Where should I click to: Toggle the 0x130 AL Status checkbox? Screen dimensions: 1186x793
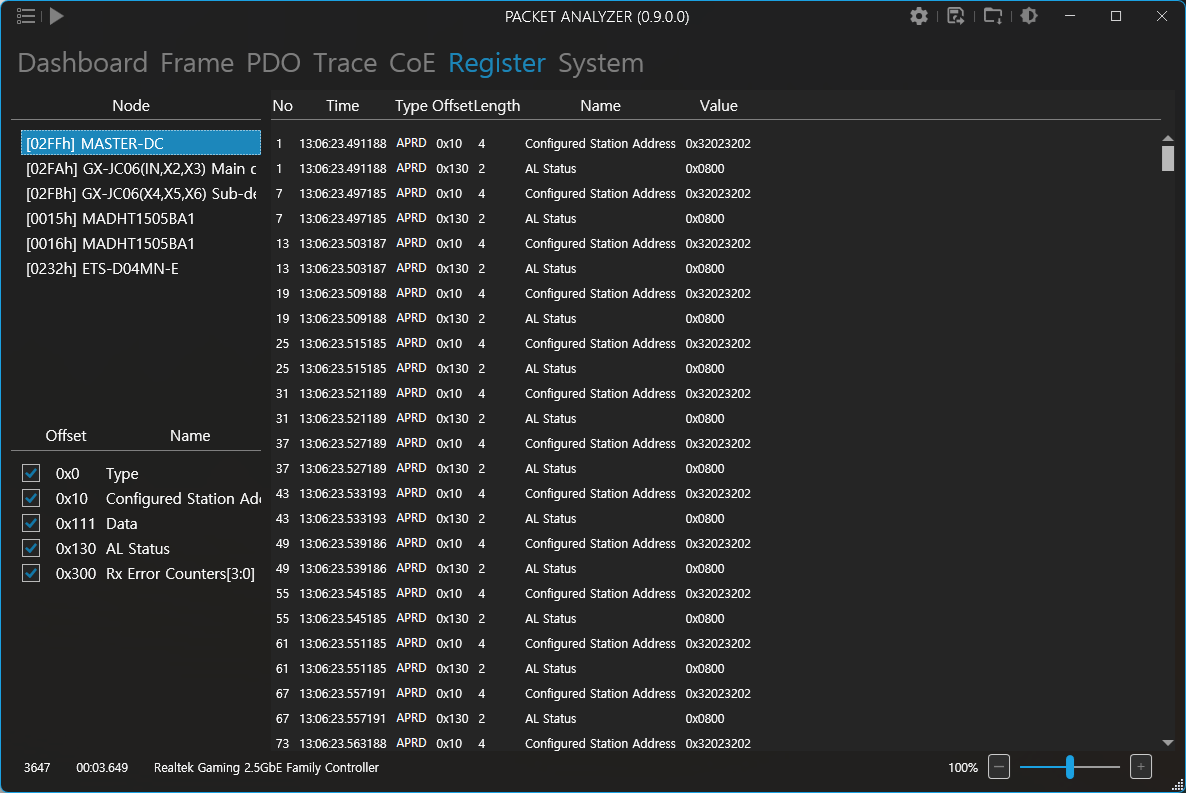coord(31,548)
